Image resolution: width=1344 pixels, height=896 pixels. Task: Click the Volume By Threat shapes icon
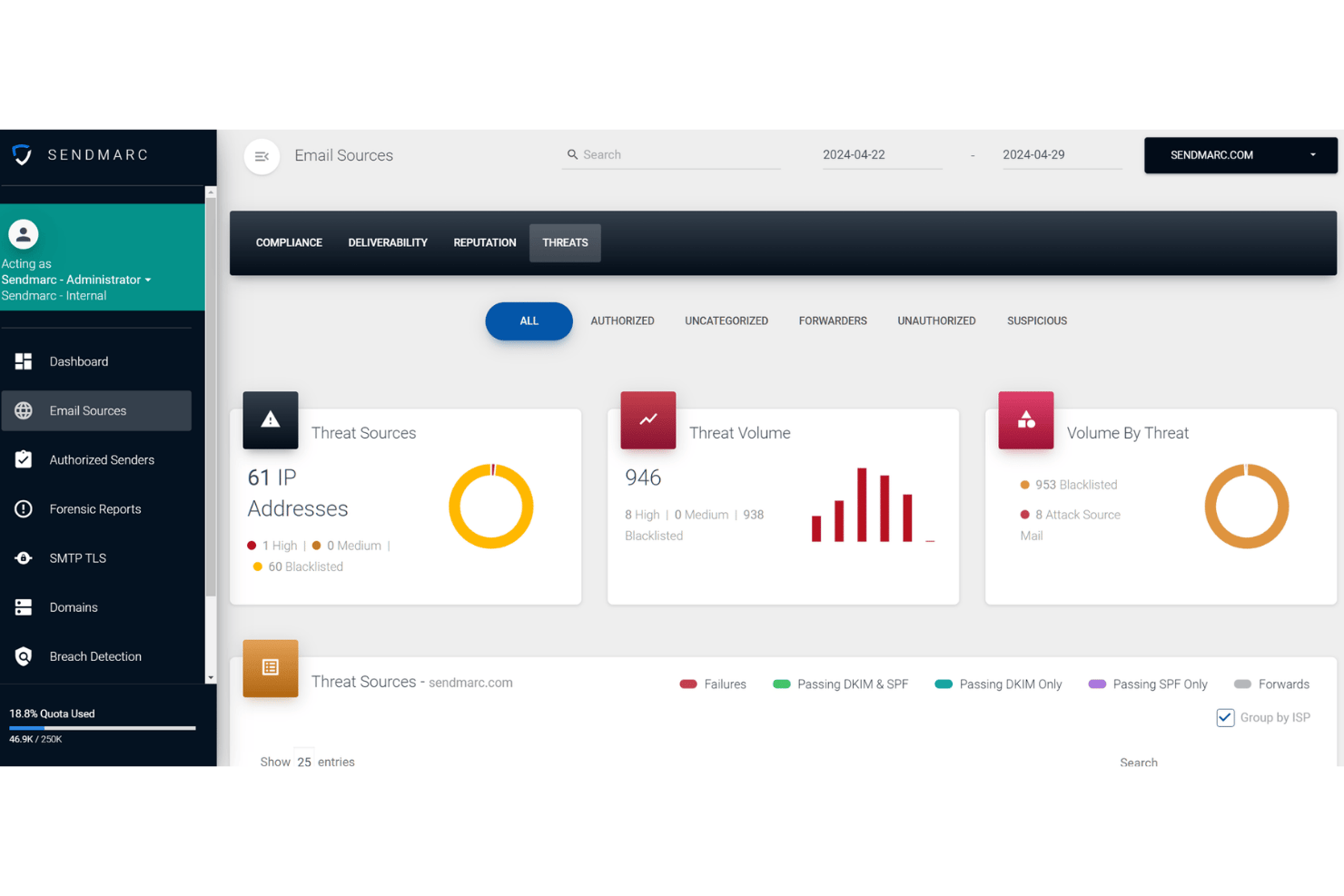pos(1026,419)
